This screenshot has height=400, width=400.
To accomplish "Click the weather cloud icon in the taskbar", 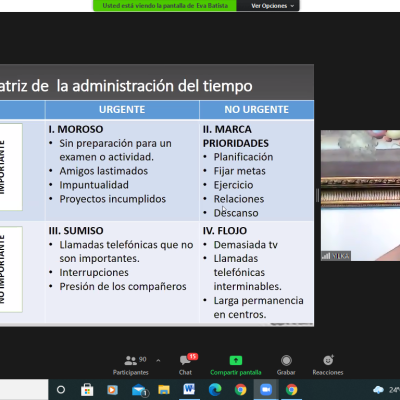I will click(x=378, y=390).
